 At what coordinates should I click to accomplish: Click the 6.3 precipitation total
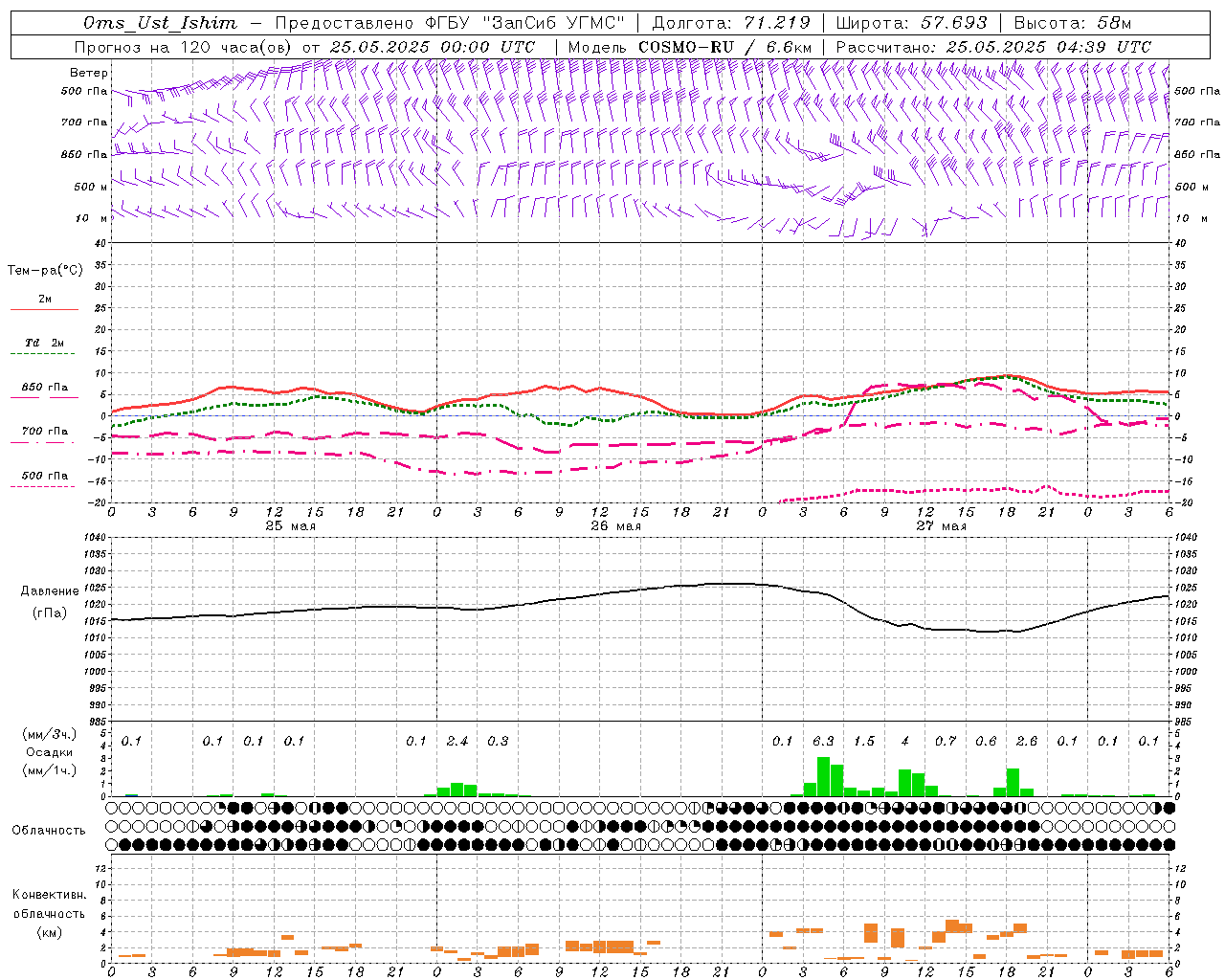[x=823, y=741]
